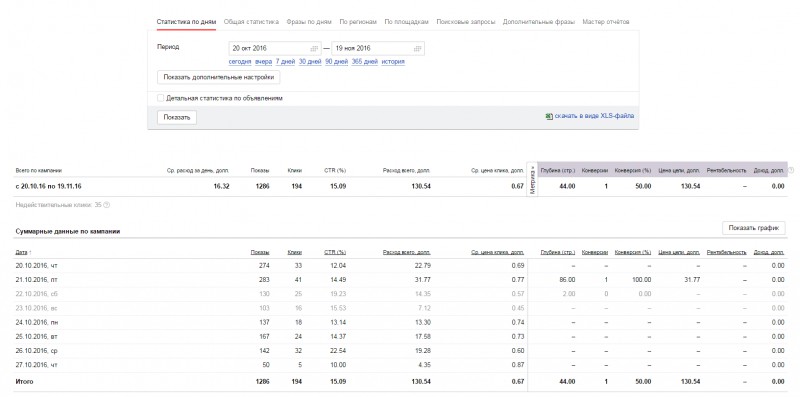
Task: Click the Показать график button
Action: pos(754,228)
